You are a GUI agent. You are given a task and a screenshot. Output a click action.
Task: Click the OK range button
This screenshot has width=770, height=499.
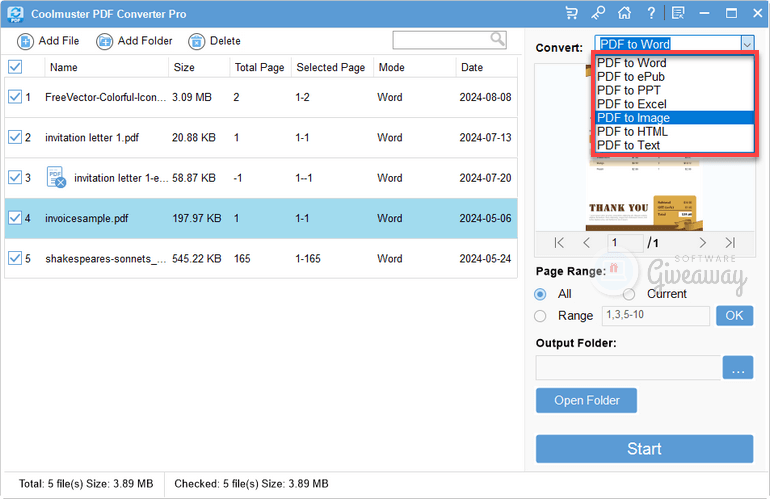tap(734, 315)
